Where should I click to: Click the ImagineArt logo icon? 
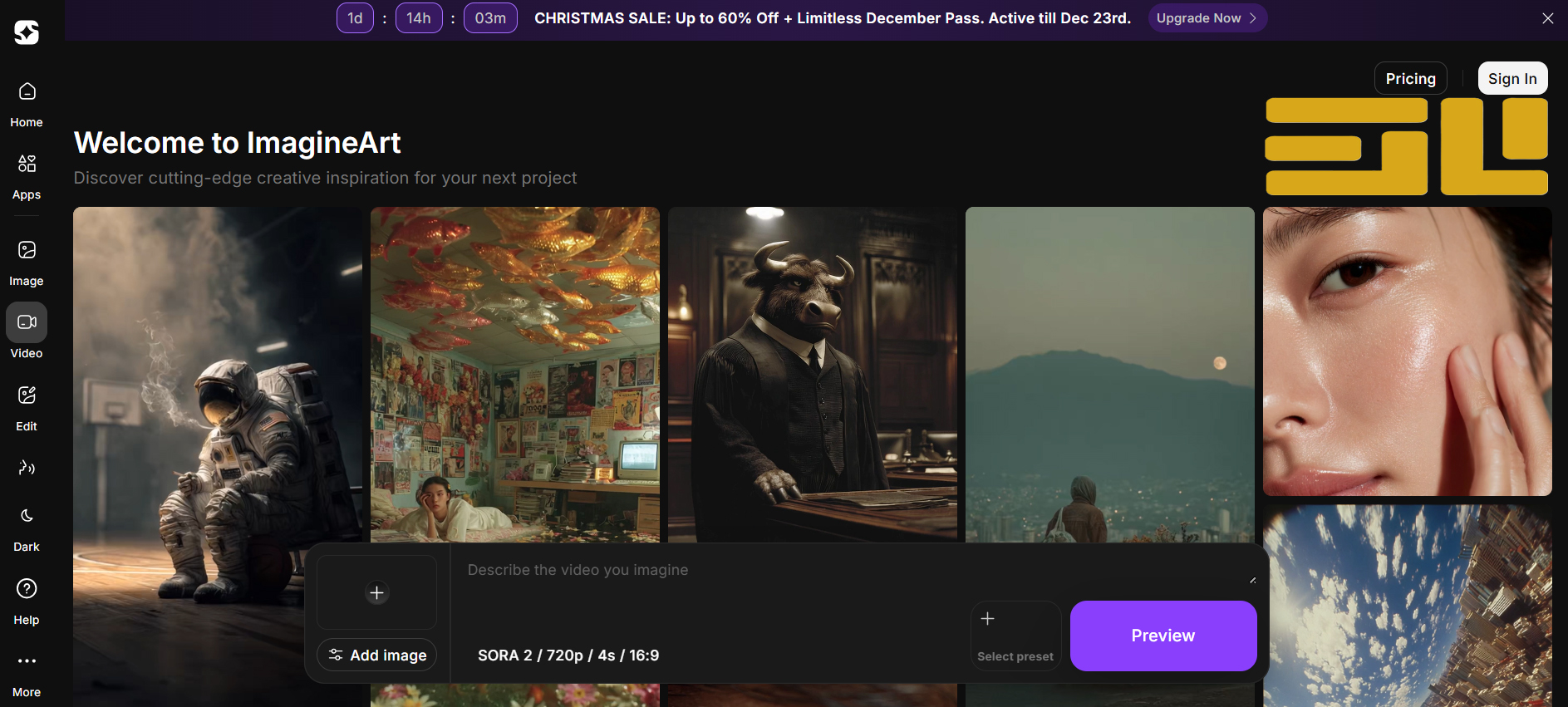point(27,32)
